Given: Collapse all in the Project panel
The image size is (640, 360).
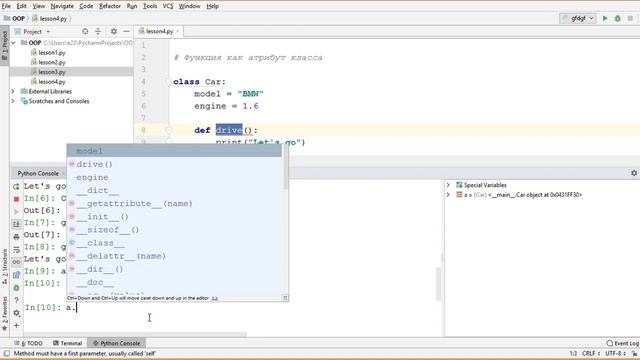Looking at the screenshot, I should click(x=98, y=31).
